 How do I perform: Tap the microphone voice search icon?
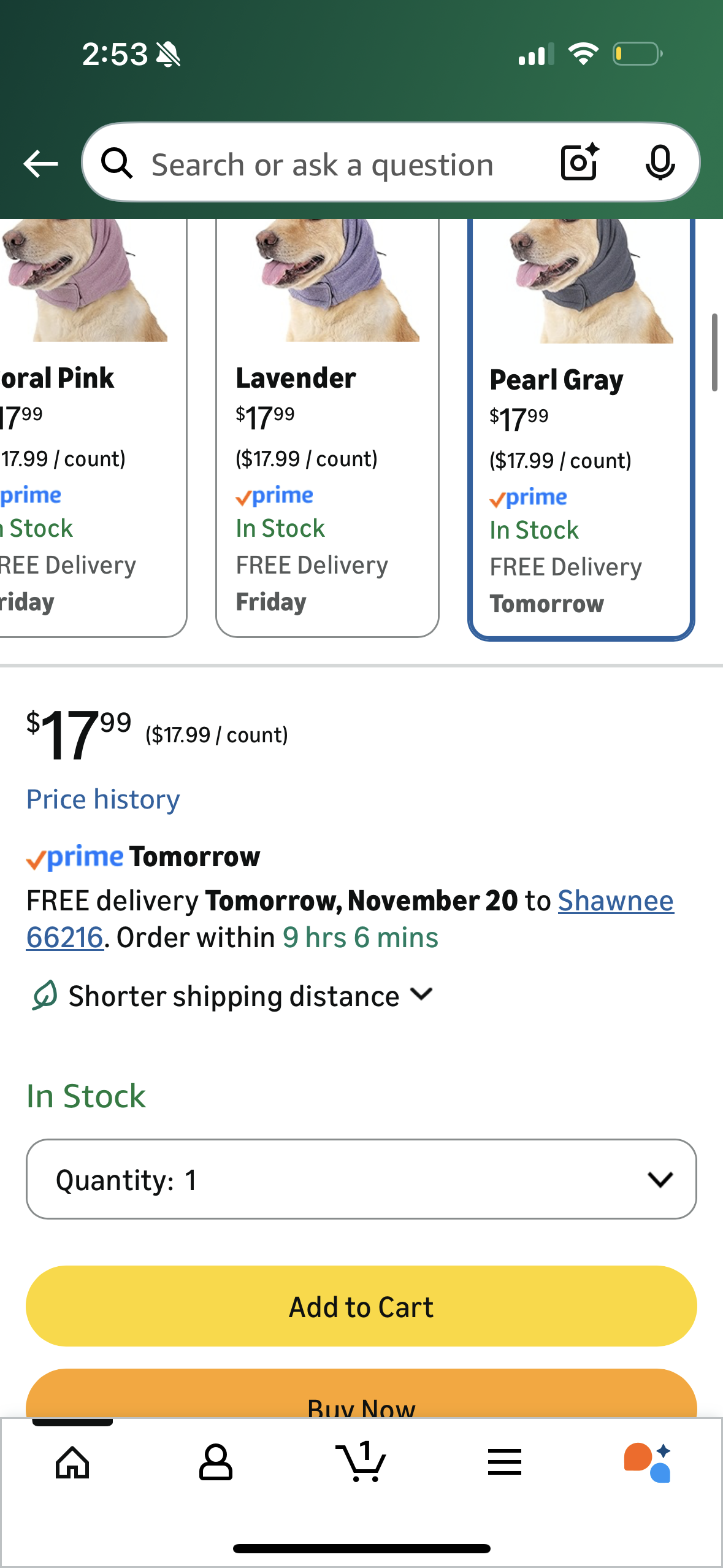point(660,163)
